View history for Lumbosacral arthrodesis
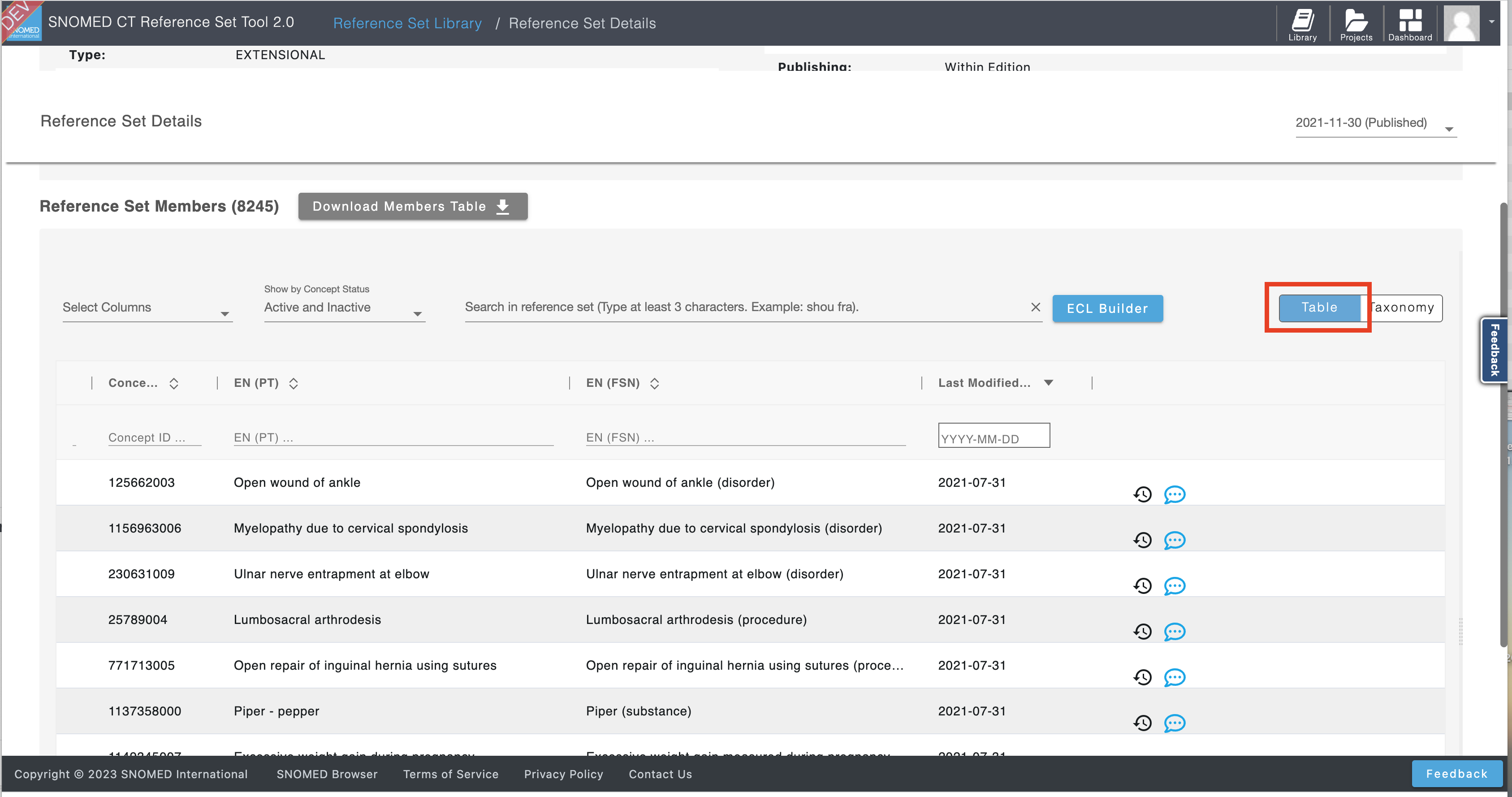The width and height of the screenshot is (1512, 797). (1142, 632)
